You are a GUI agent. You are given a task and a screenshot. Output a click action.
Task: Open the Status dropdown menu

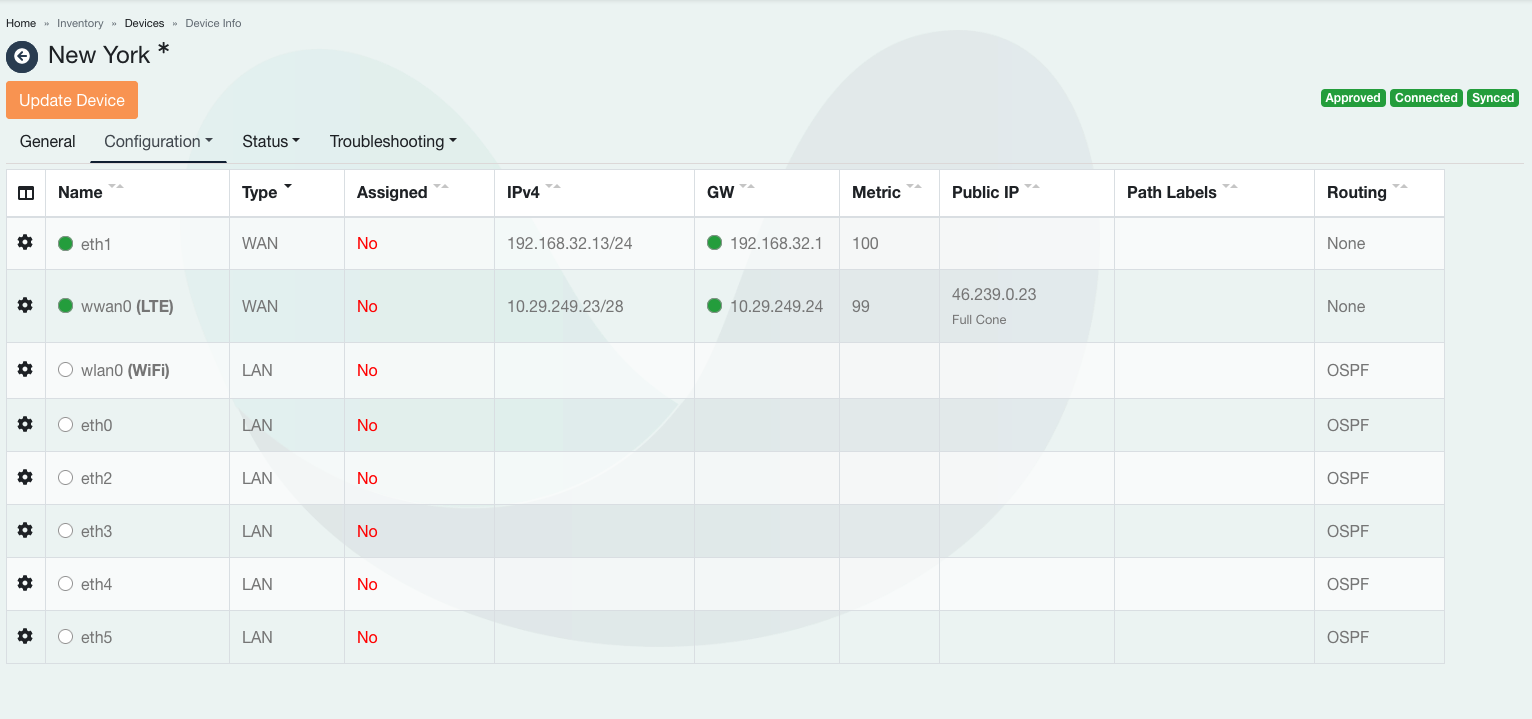(271, 142)
